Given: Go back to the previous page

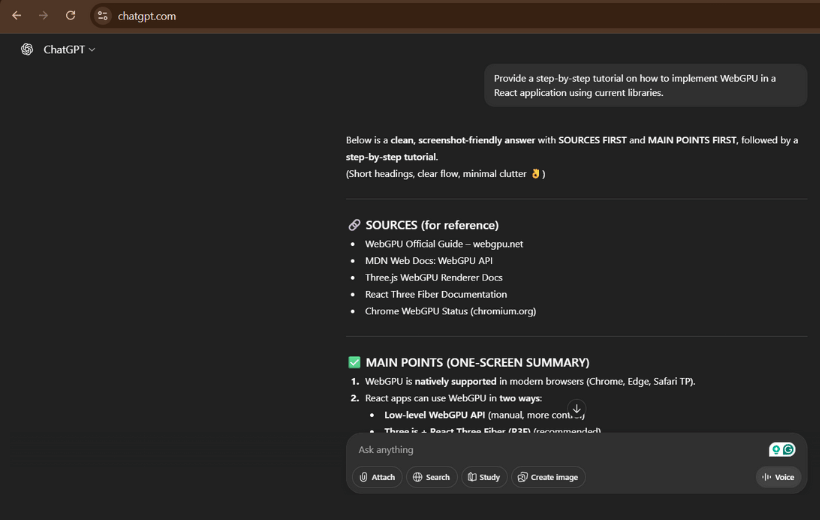Looking at the screenshot, I should point(16,15).
